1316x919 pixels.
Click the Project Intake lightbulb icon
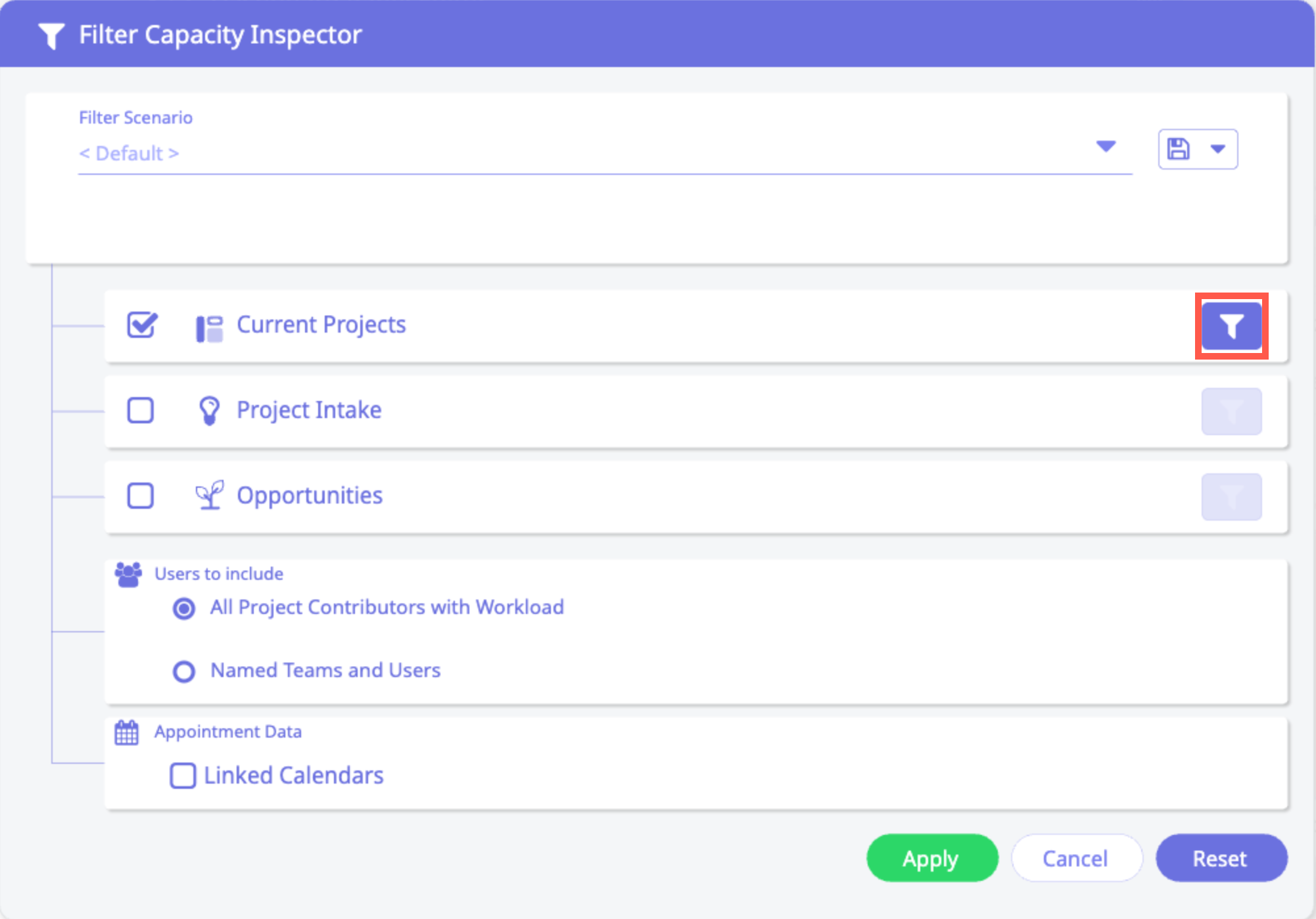[209, 411]
